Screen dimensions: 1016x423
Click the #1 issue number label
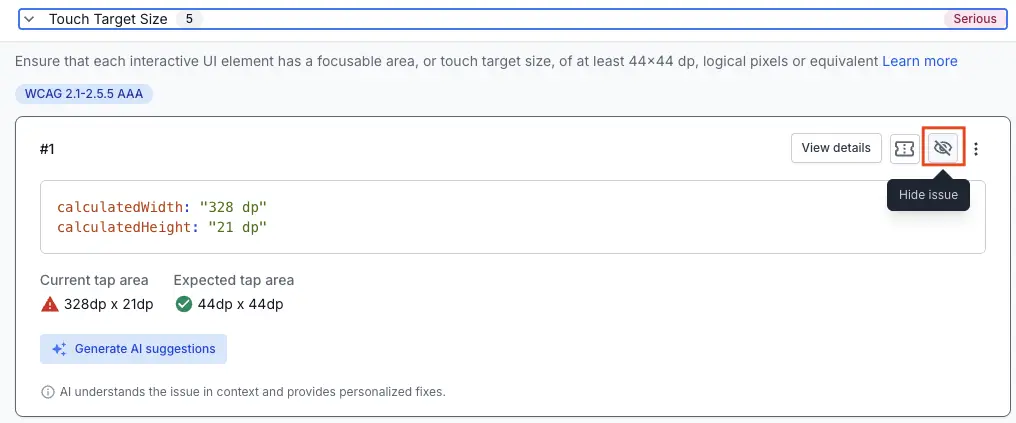(x=48, y=149)
